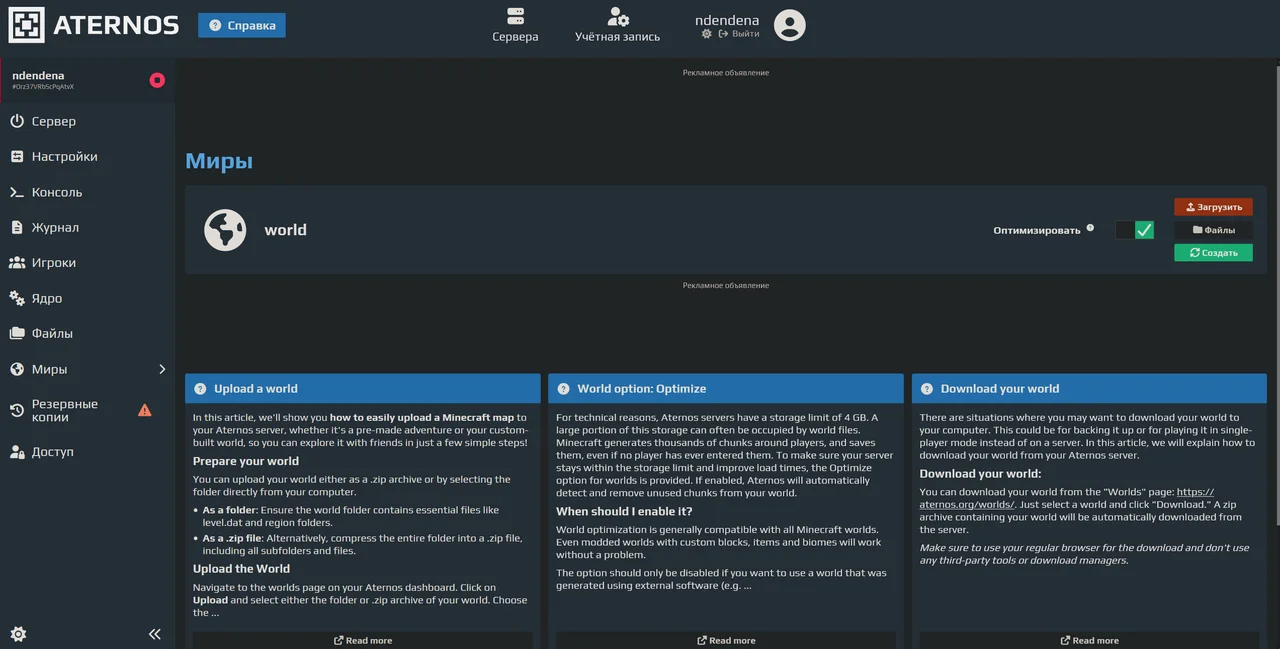
Task: Select the world name text
Action: pos(285,230)
